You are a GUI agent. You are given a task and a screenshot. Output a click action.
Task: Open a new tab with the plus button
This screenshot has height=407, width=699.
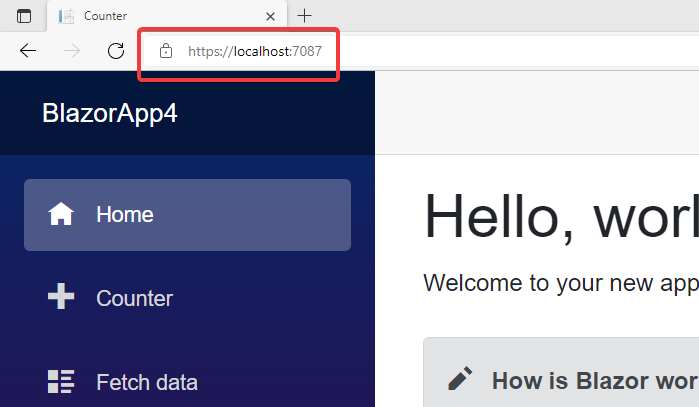[x=304, y=16]
